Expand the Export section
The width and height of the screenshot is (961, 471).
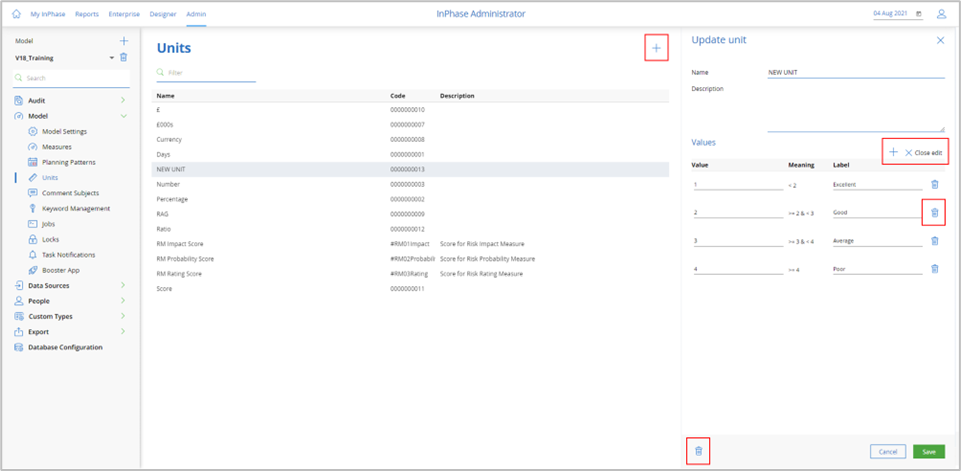coord(123,332)
